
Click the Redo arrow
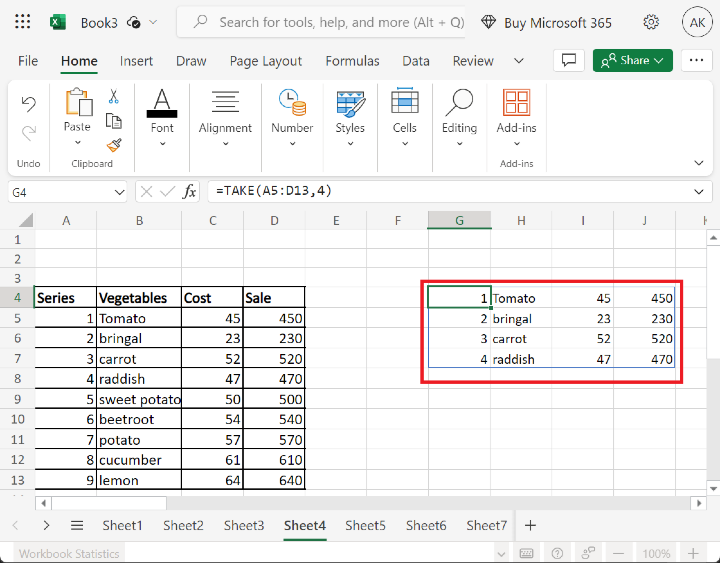[28, 133]
